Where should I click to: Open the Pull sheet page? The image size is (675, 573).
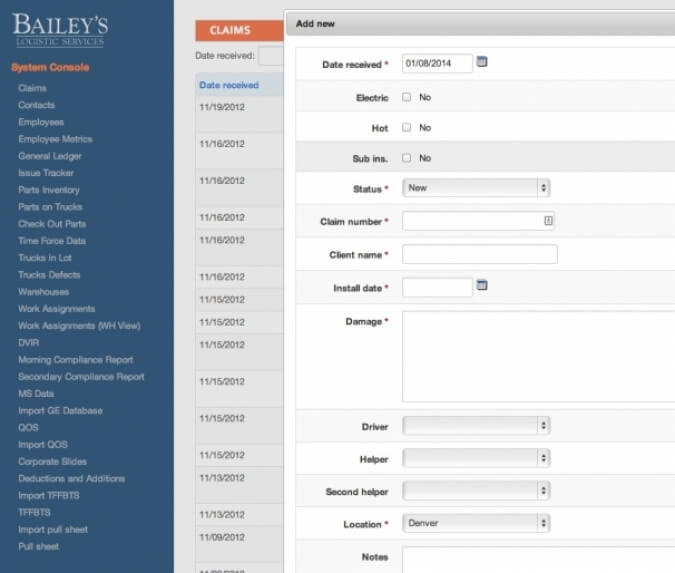click(38, 546)
